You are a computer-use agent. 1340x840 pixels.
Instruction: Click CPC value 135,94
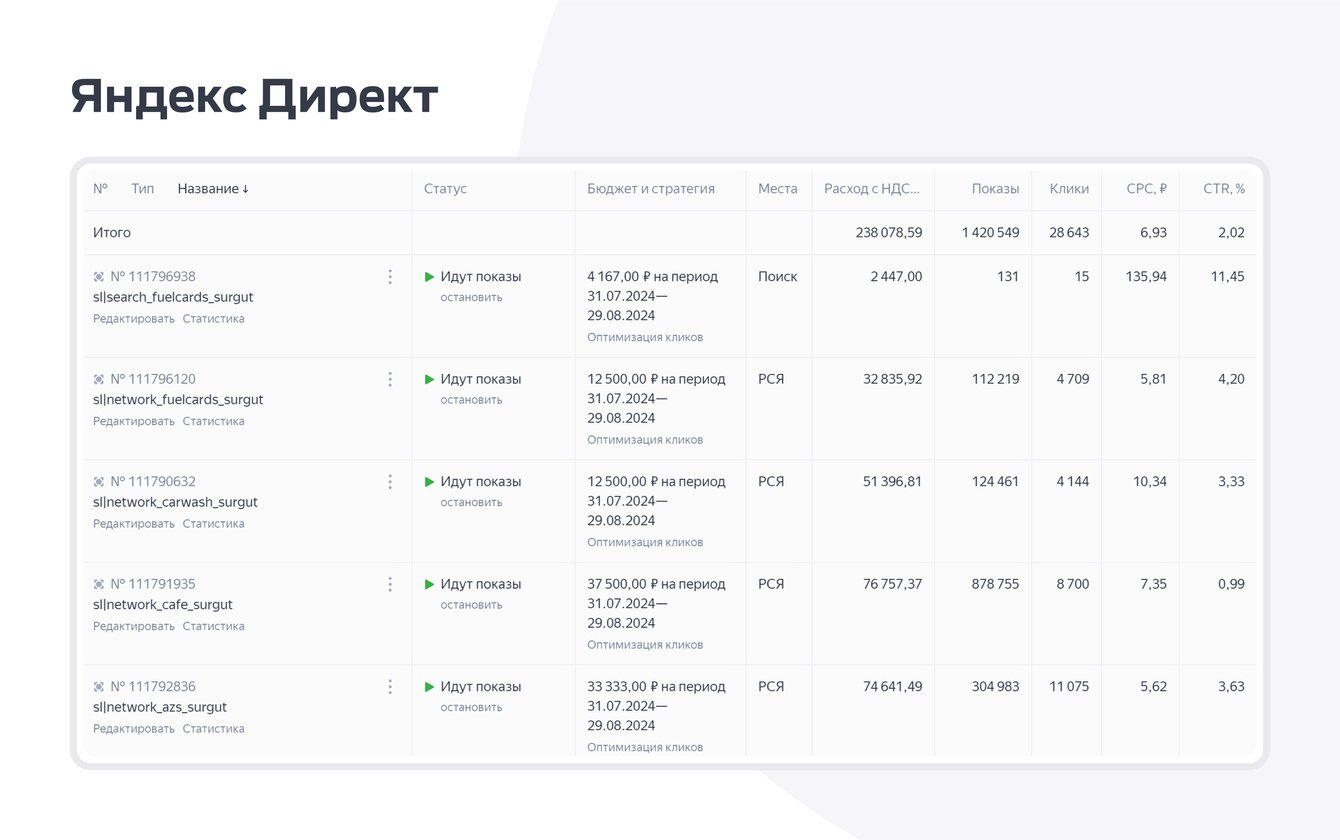1146,277
